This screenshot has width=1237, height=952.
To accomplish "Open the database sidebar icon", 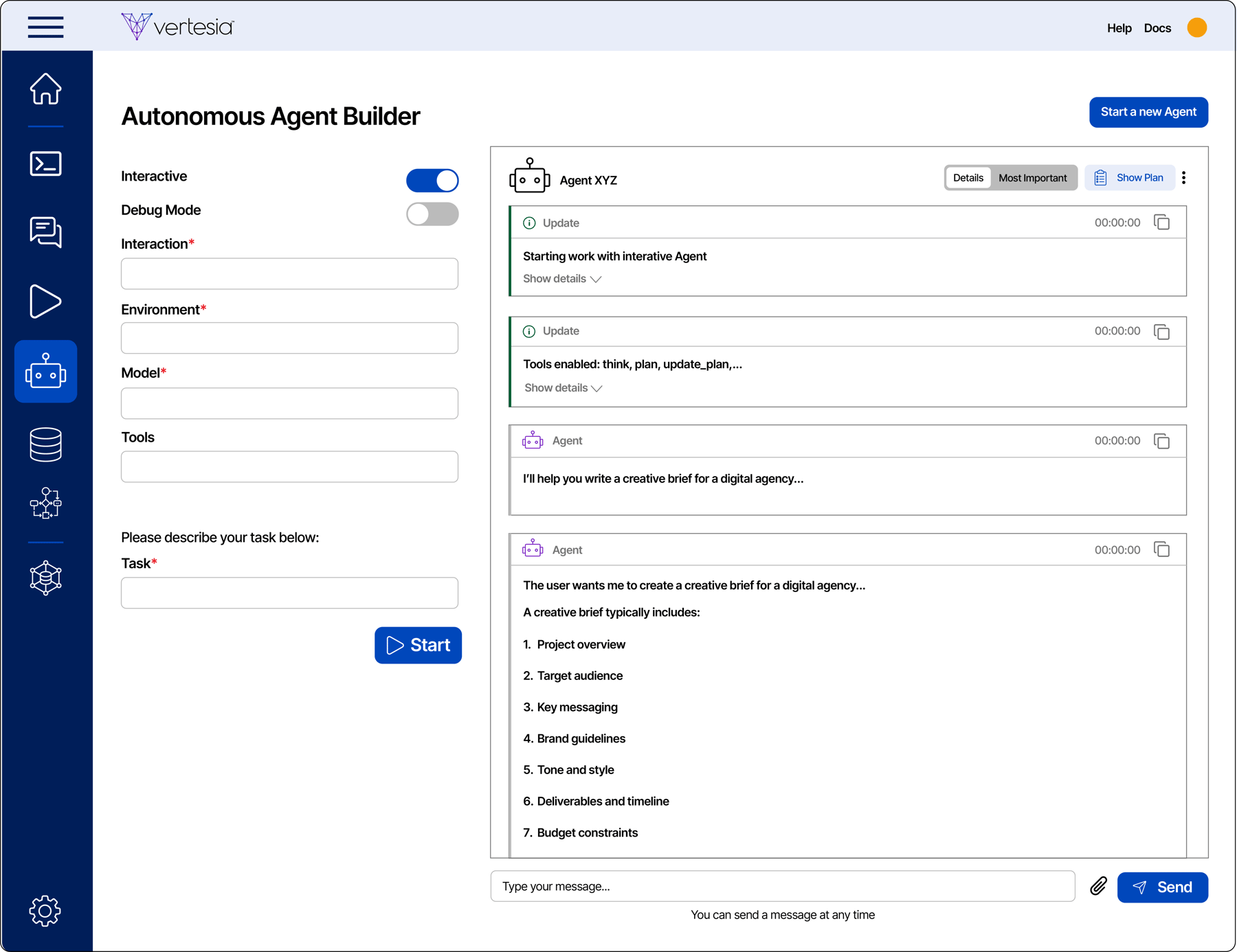I will point(45,444).
